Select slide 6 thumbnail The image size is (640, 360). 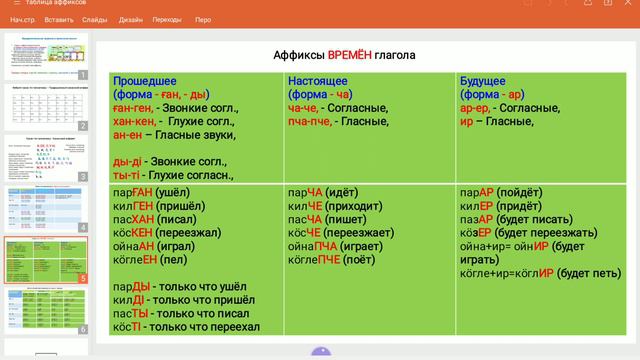click(46, 311)
